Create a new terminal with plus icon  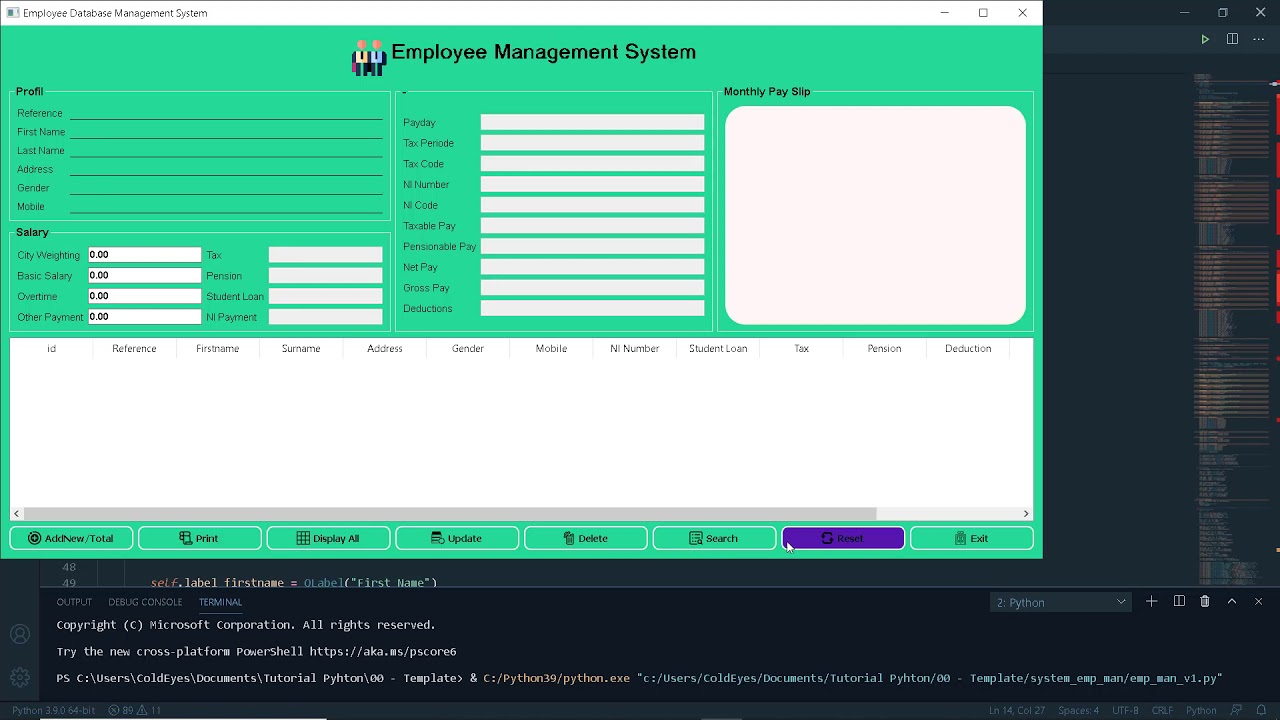pos(1152,601)
